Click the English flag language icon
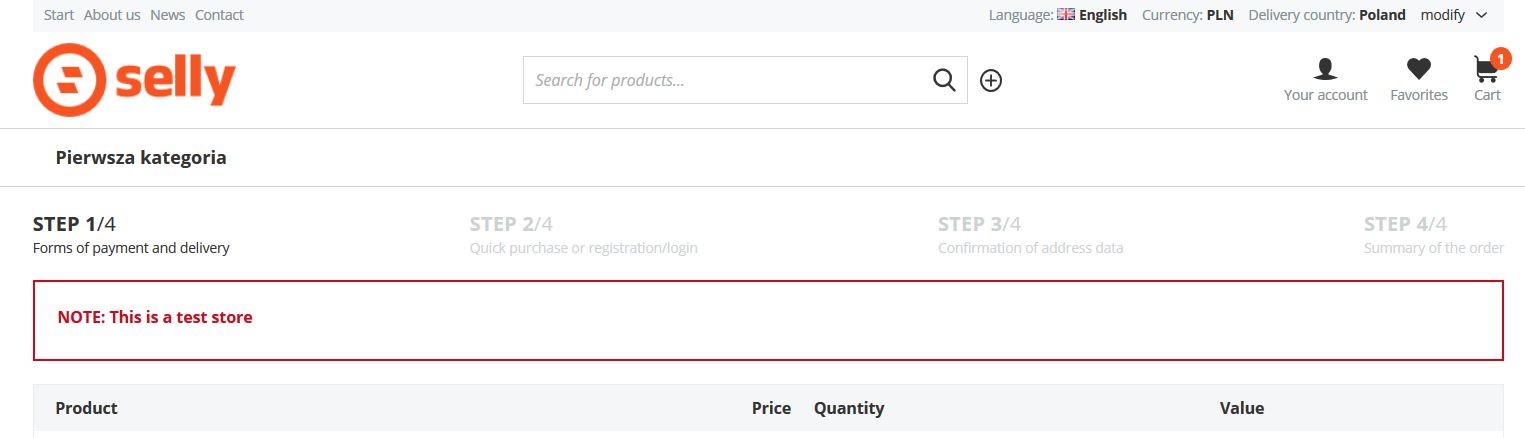The width and height of the screenshot is (1525, 438). coord(1066,15)
